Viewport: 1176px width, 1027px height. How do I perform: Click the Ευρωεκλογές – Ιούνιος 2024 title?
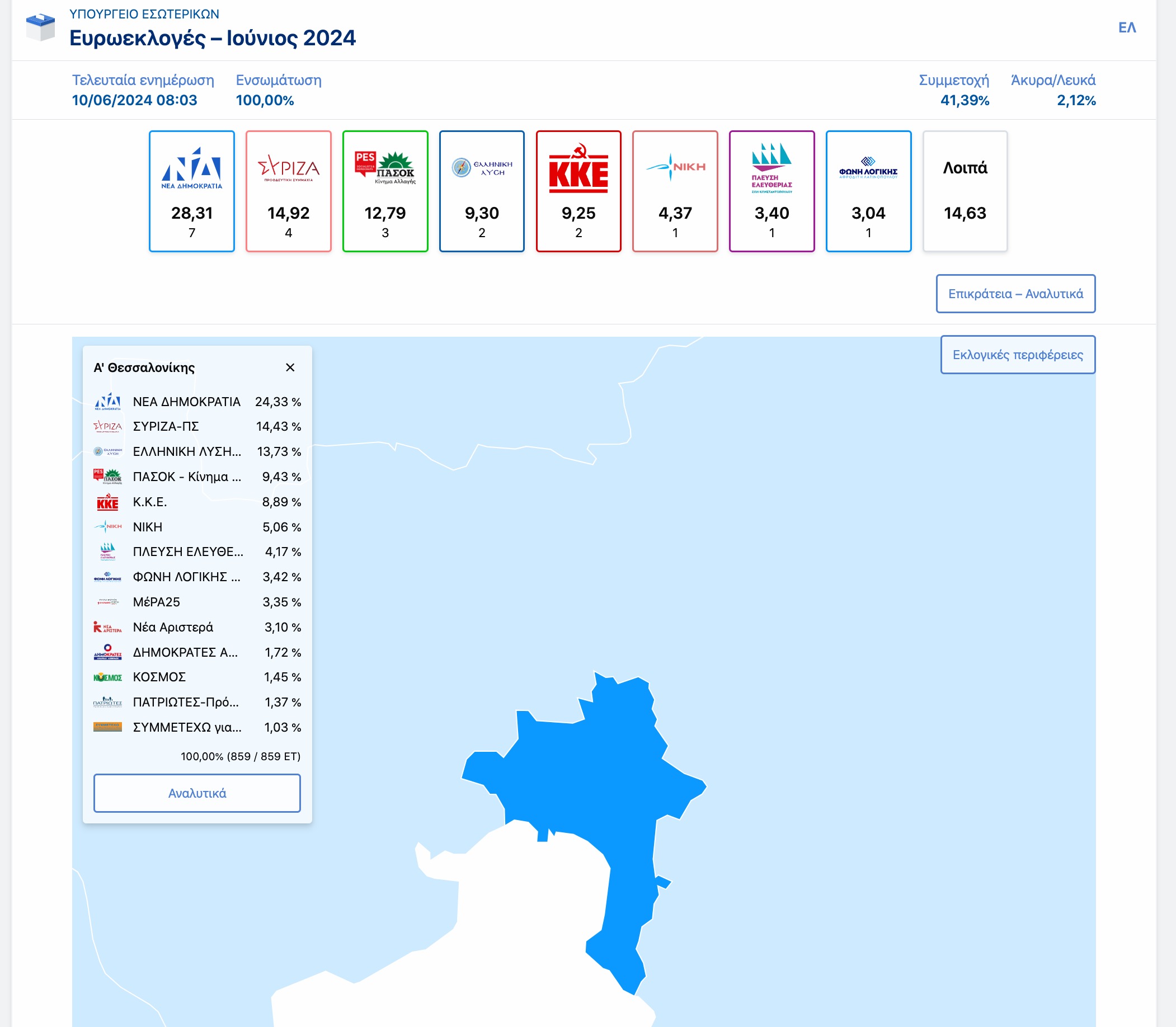tap(213, 39)
